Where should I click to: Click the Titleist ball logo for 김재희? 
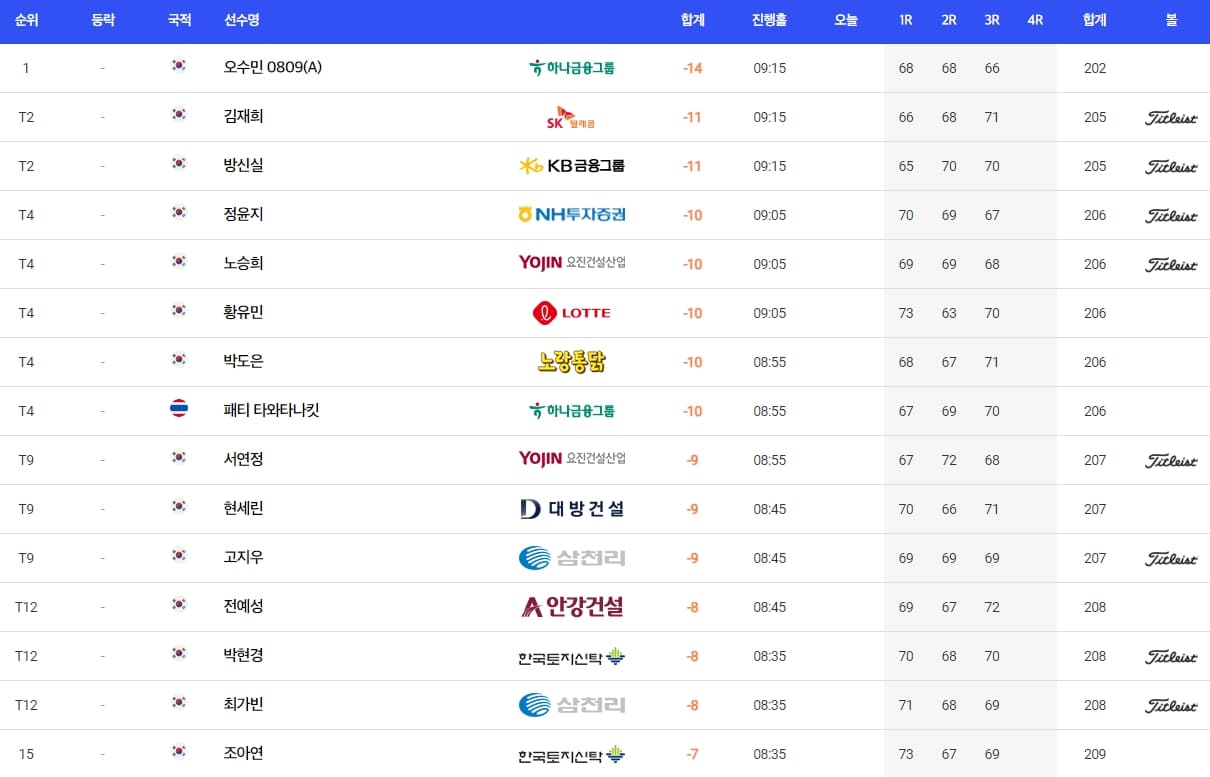coord(1171,117)
